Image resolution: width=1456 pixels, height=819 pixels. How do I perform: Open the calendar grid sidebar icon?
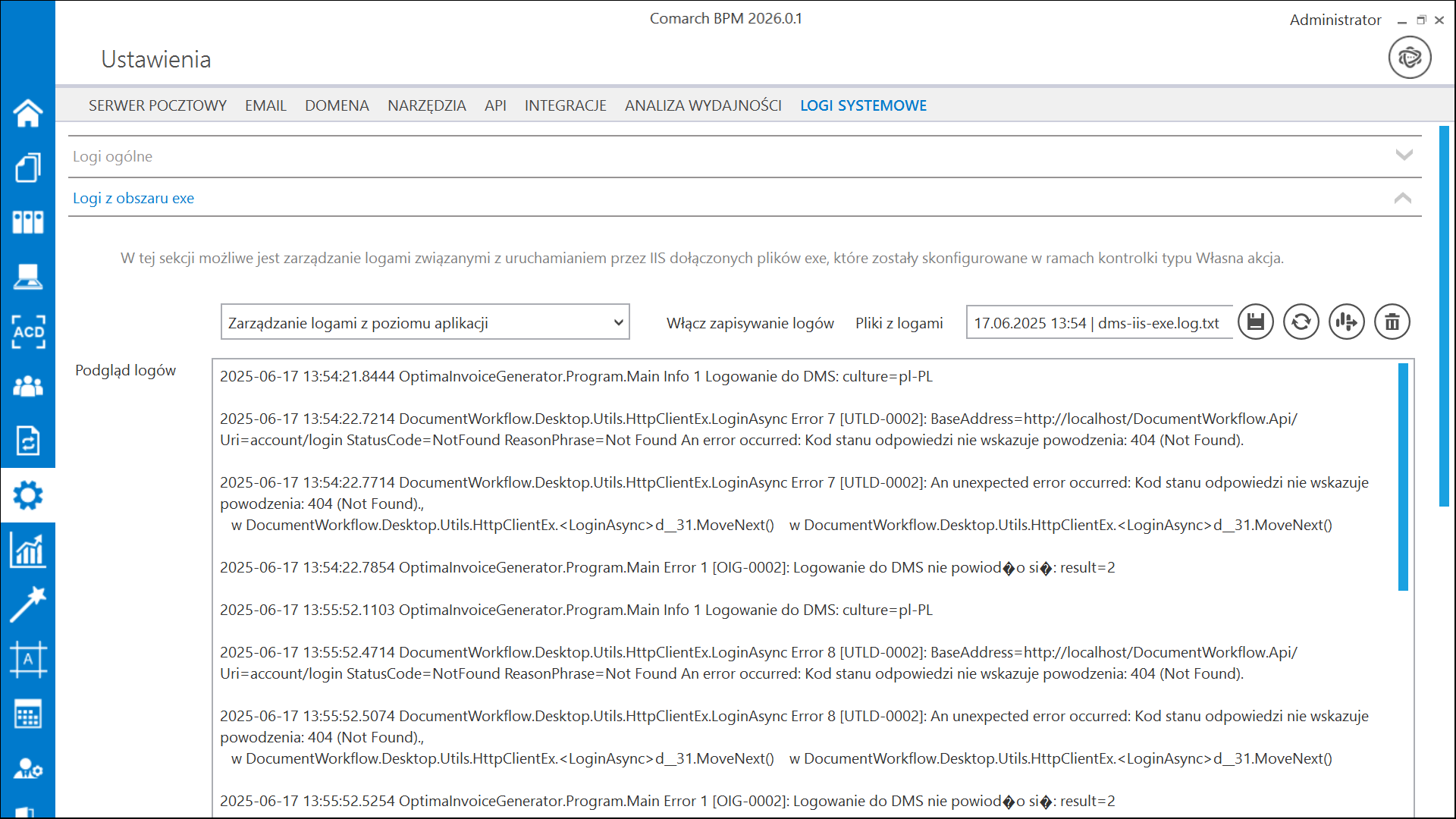point(28,714)
